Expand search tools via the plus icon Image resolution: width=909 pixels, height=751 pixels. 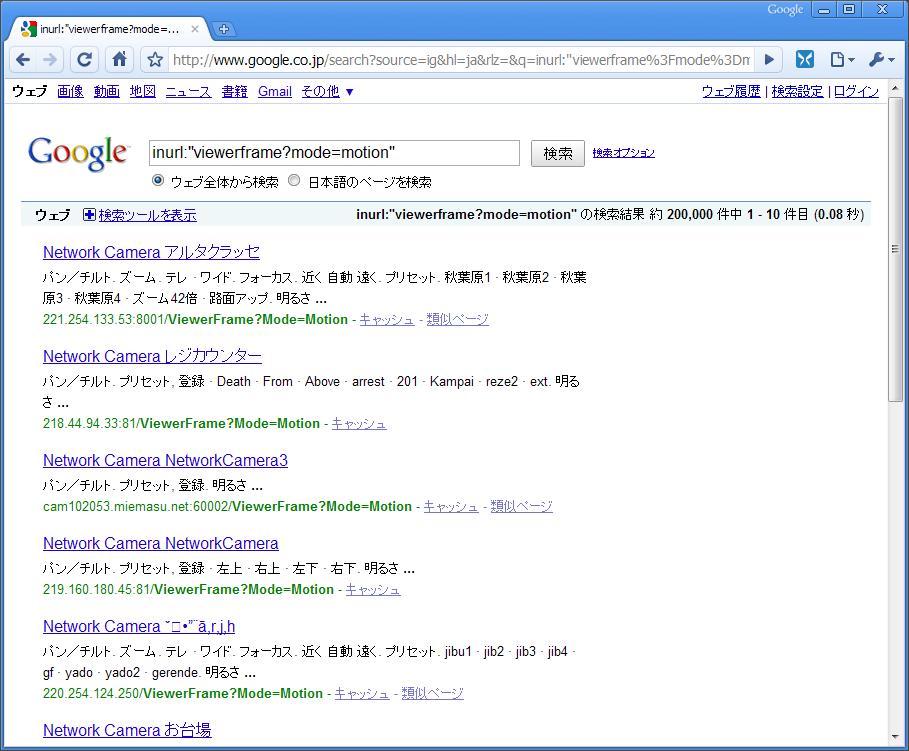[89, 215]
